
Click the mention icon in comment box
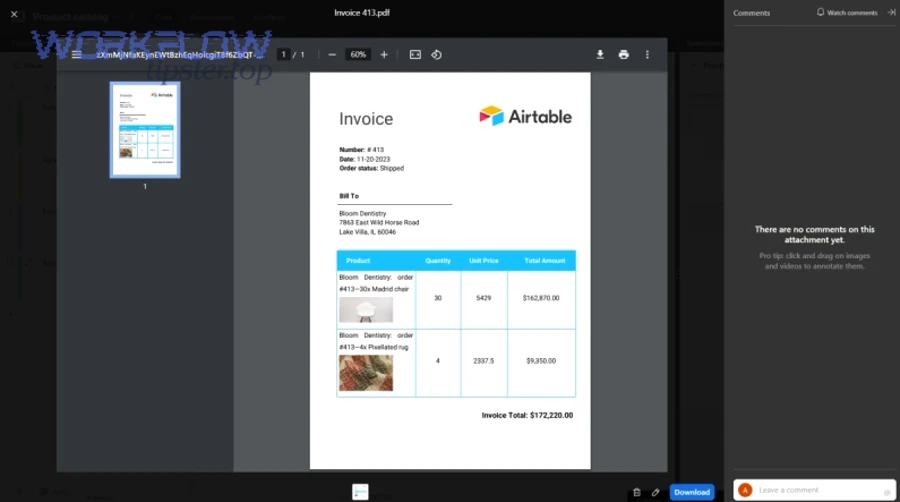pyautogui.click(x=887, y=492)
